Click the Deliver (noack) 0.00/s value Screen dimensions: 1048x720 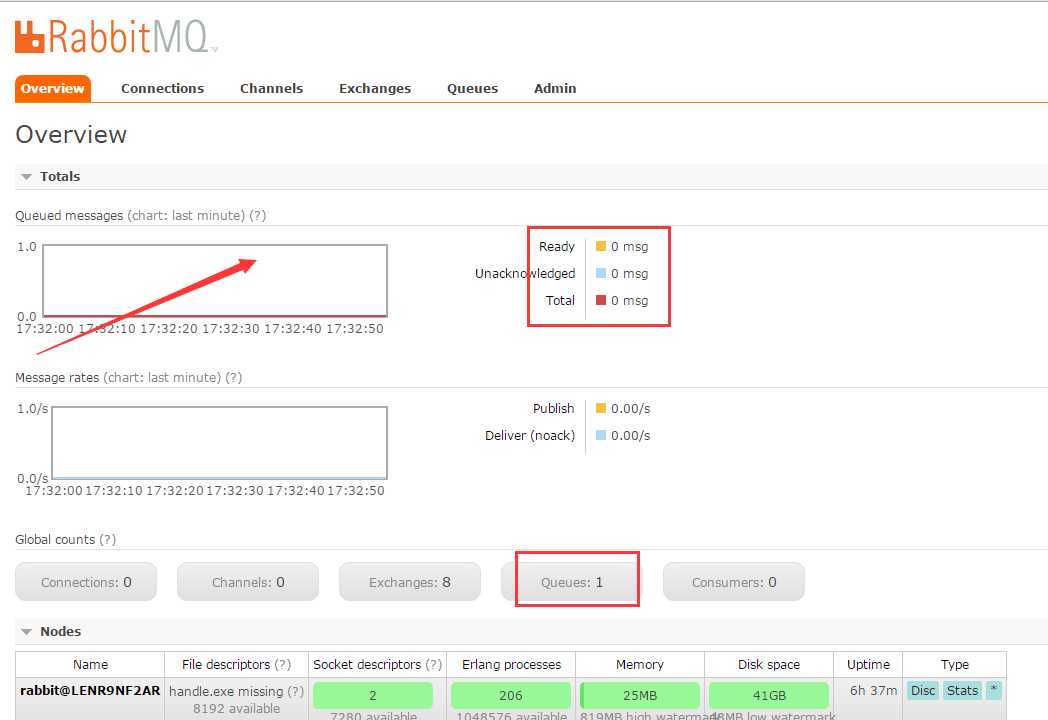630,435
